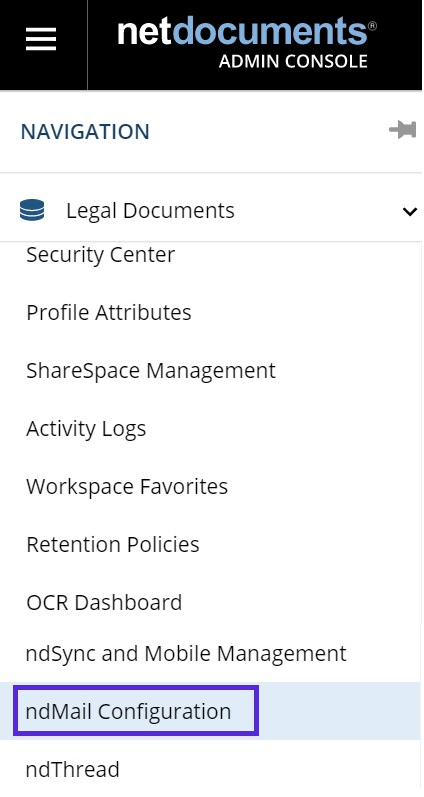The width and height of the screenshot is (424, 797).
Task: Collapse the Legal Documents chevron
Action: [410, 211]
